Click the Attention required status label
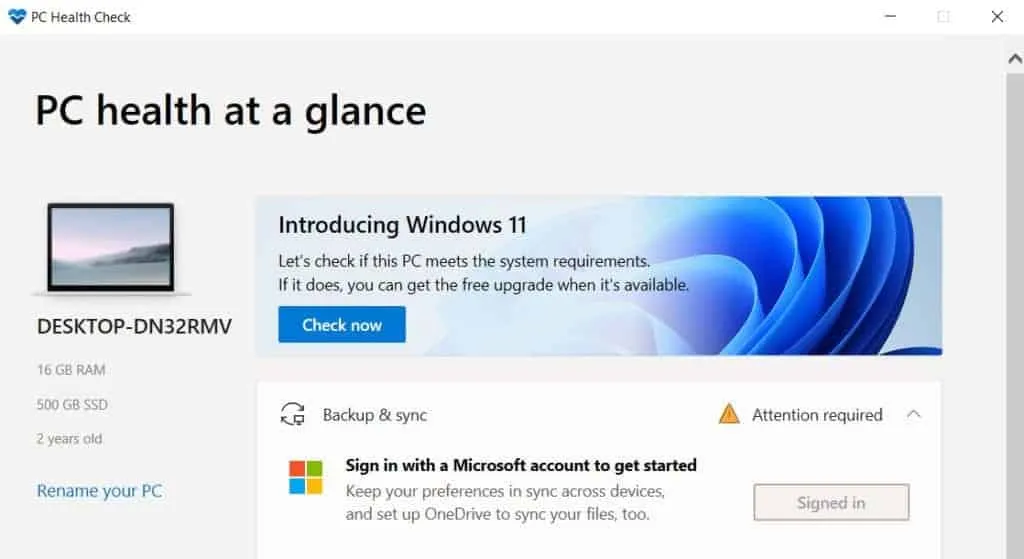The height and width of the screenshot is (559, 1024). pyautogui.click(x=817, y=415)
